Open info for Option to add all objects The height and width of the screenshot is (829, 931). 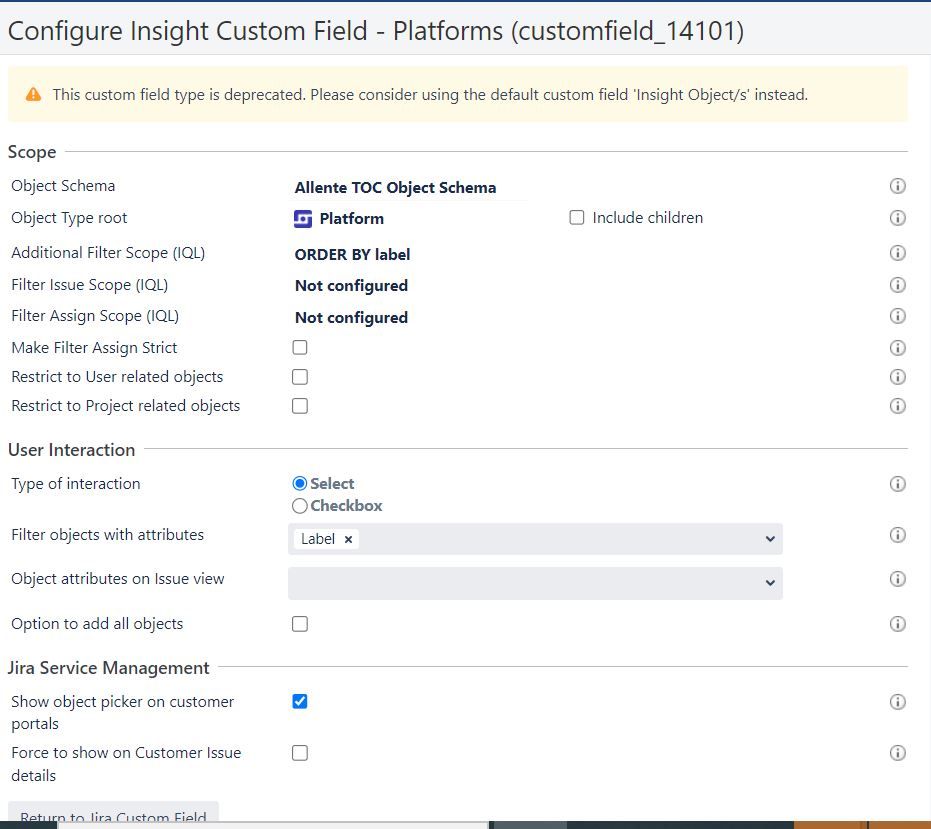click(x=897, y=624)
